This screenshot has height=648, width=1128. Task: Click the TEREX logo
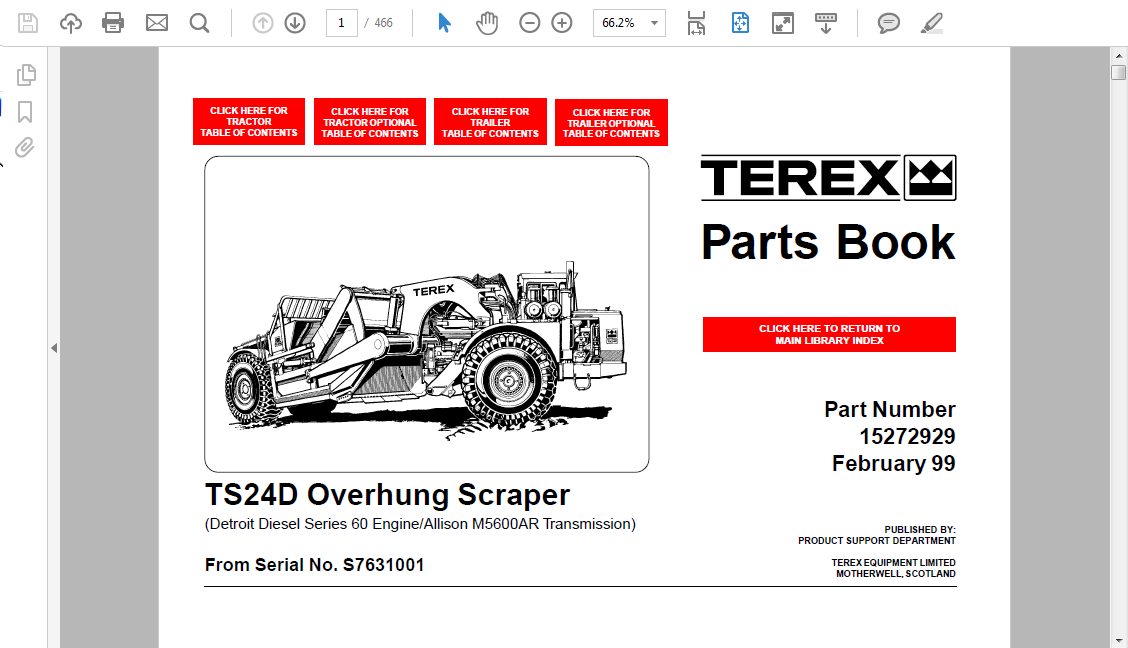(829, 178)
